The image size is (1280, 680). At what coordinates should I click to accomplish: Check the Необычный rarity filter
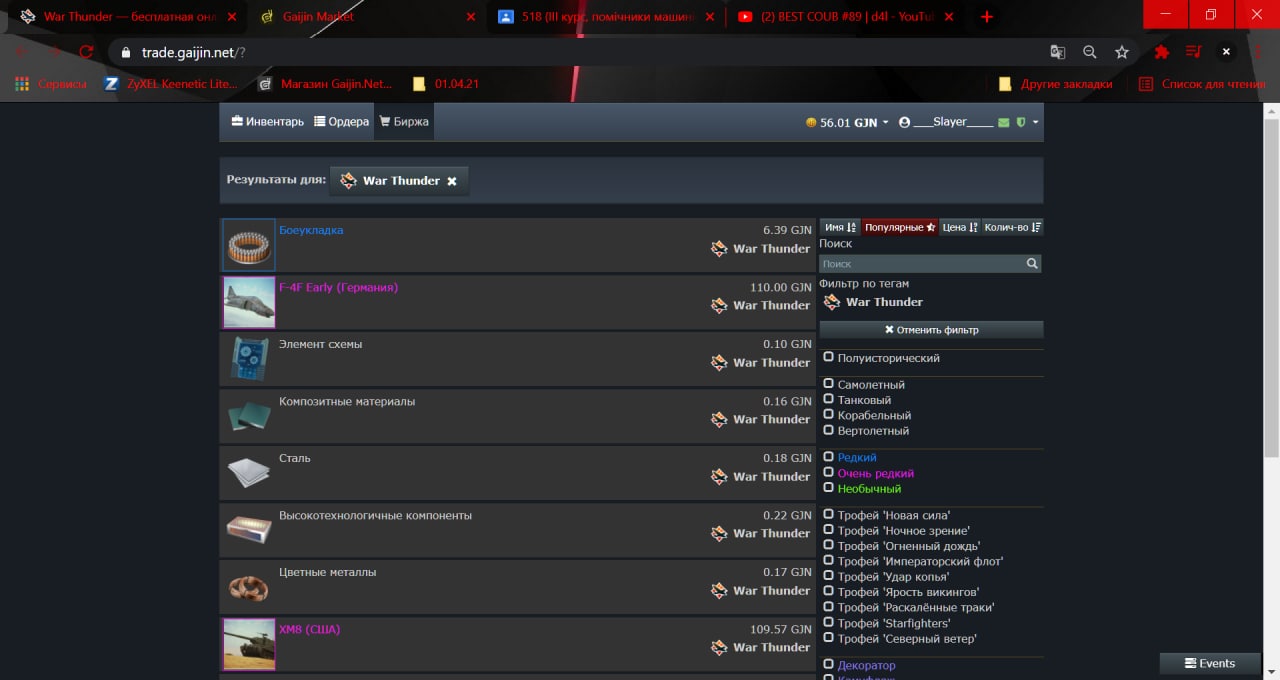click(x=828, y=488)
